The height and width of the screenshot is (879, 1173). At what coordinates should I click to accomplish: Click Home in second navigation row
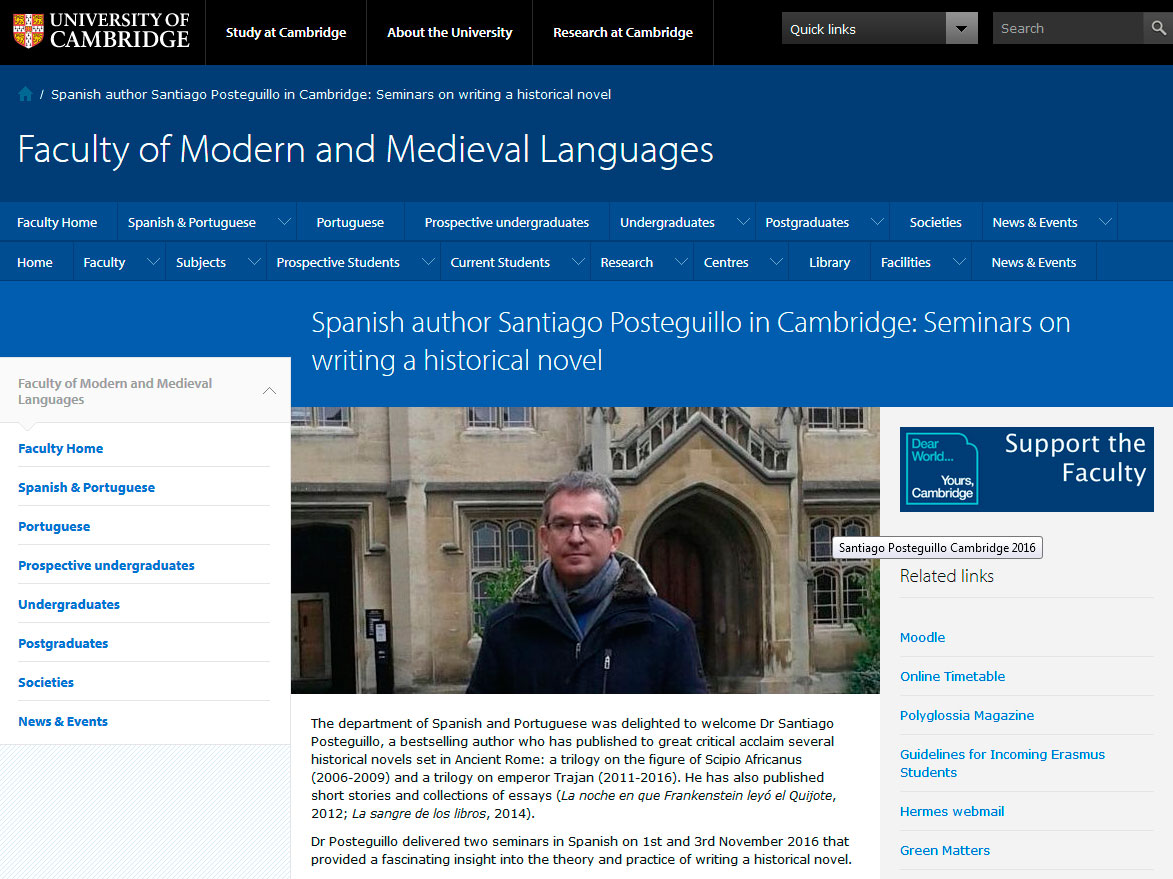pos(35,263)
